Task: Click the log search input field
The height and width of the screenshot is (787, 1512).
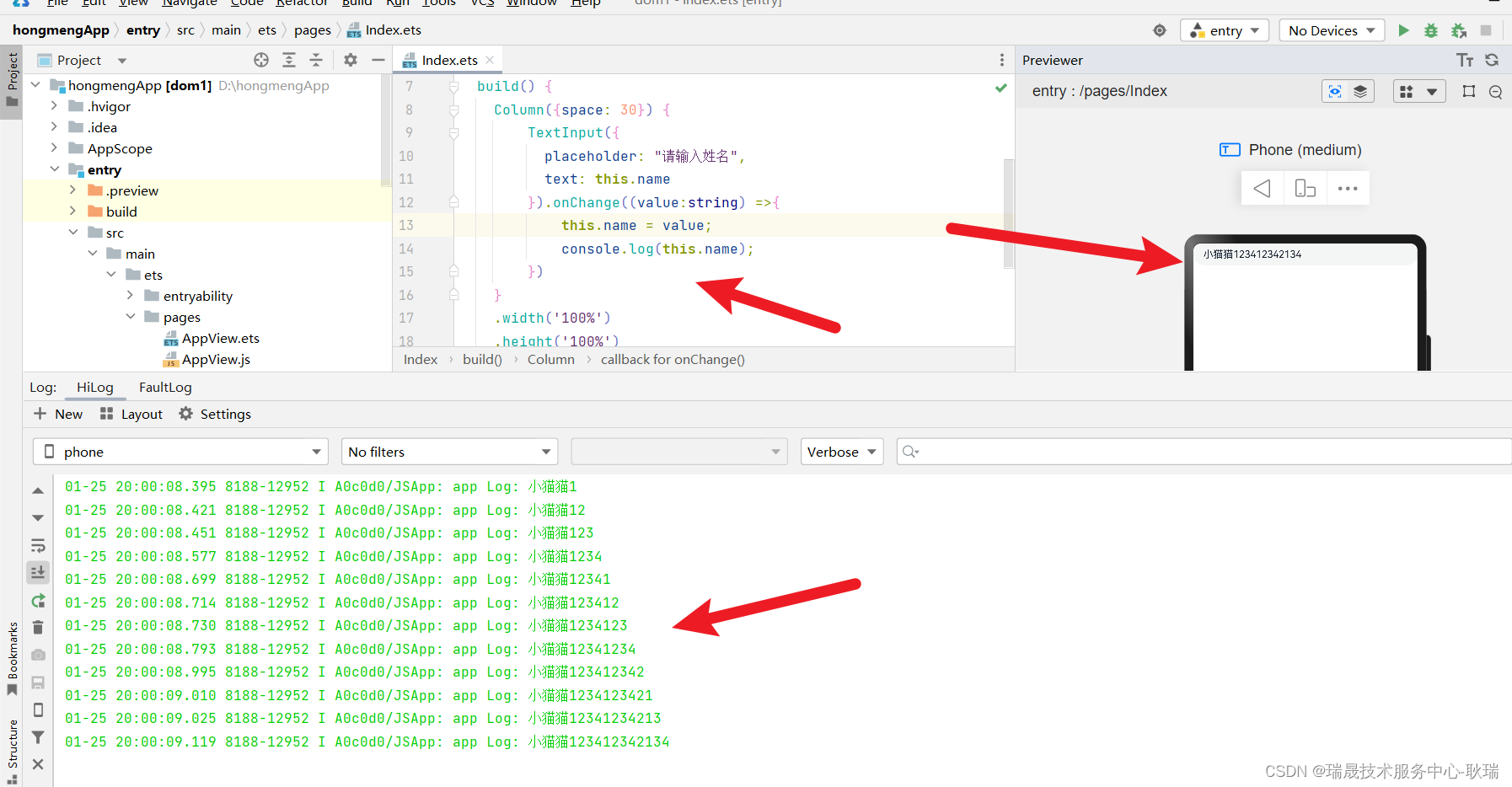Action: [x=1204, y=452]
